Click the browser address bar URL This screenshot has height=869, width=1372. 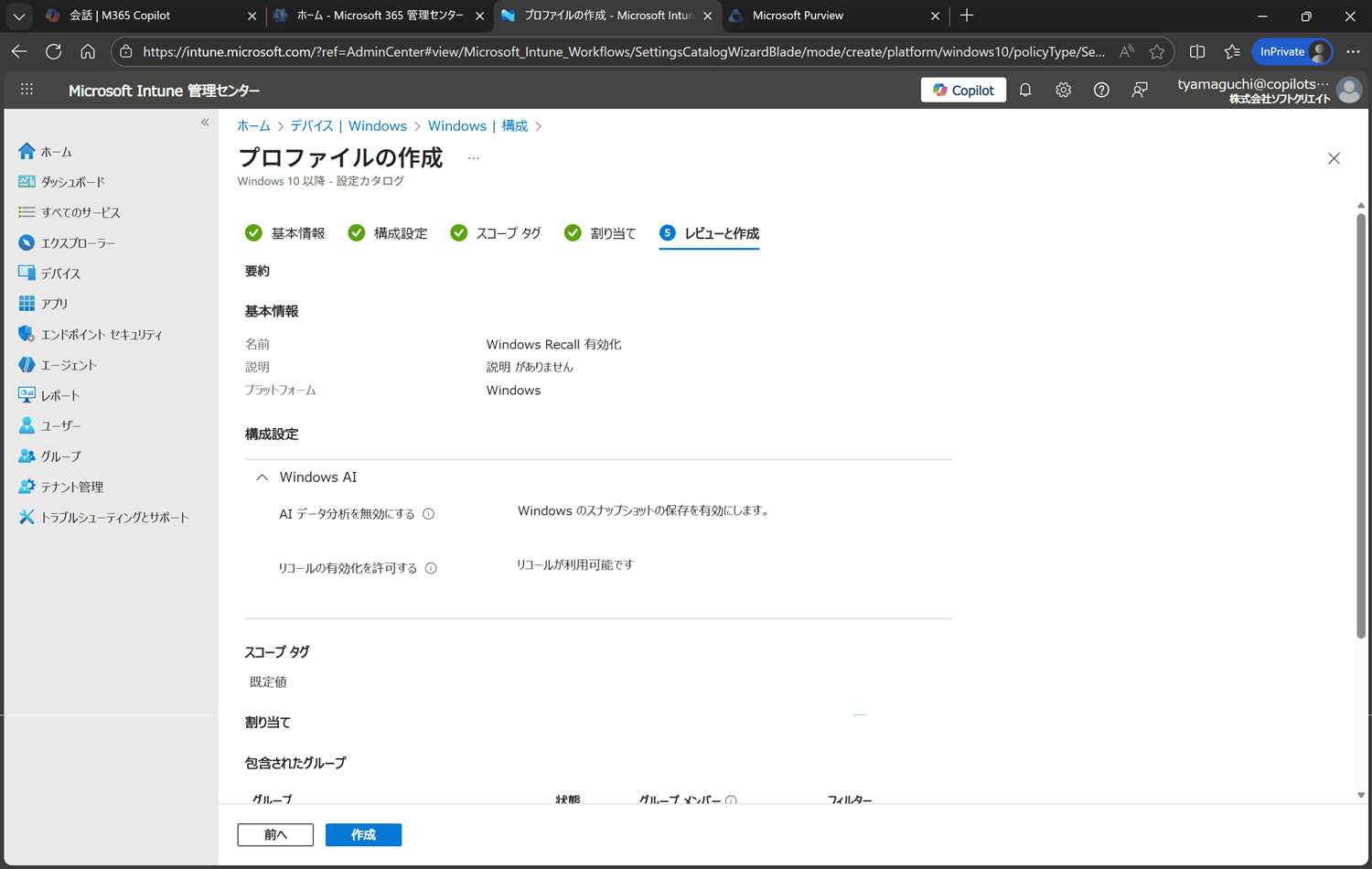[624, 52]
